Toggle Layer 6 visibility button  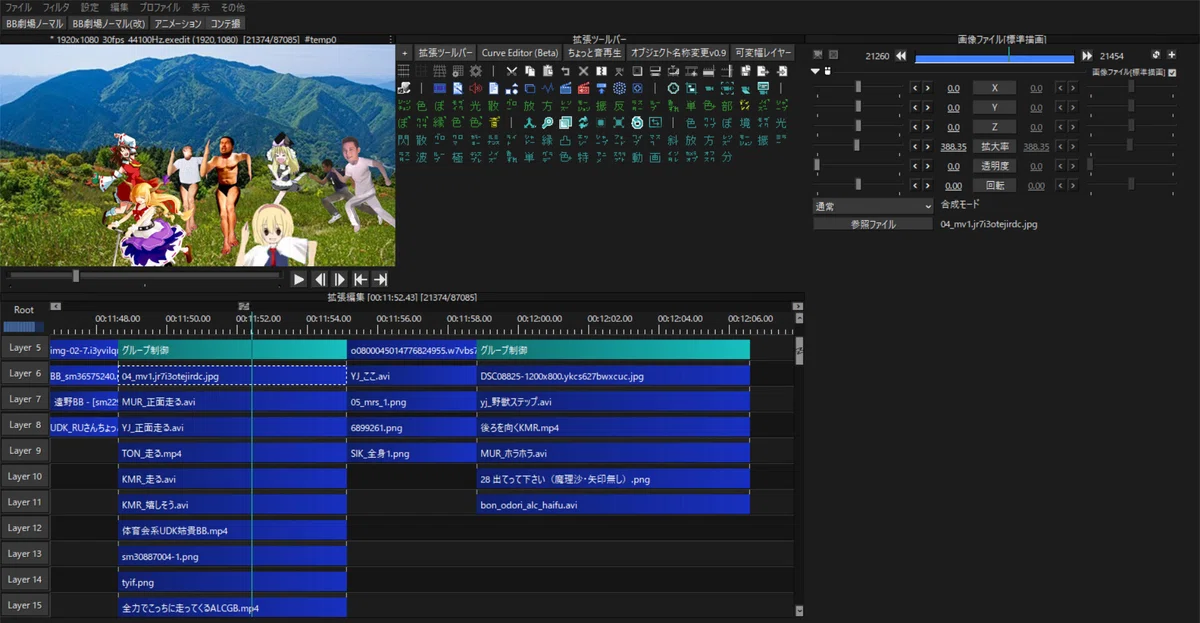click(x=25, y=373)
